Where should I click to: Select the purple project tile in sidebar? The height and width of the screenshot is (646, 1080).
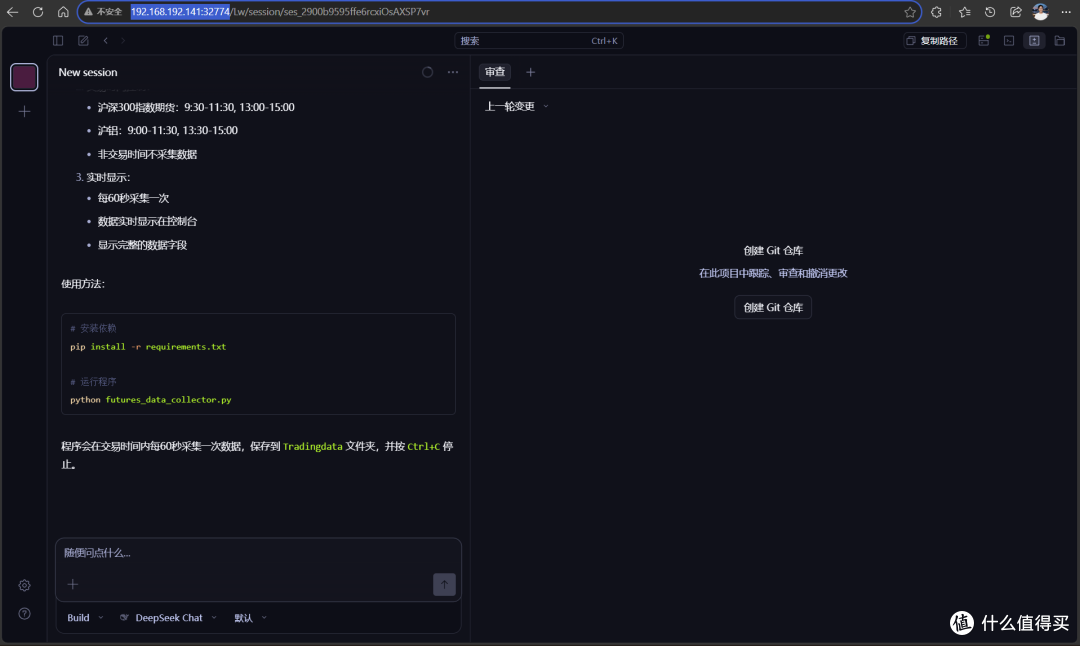coord(24,77)
